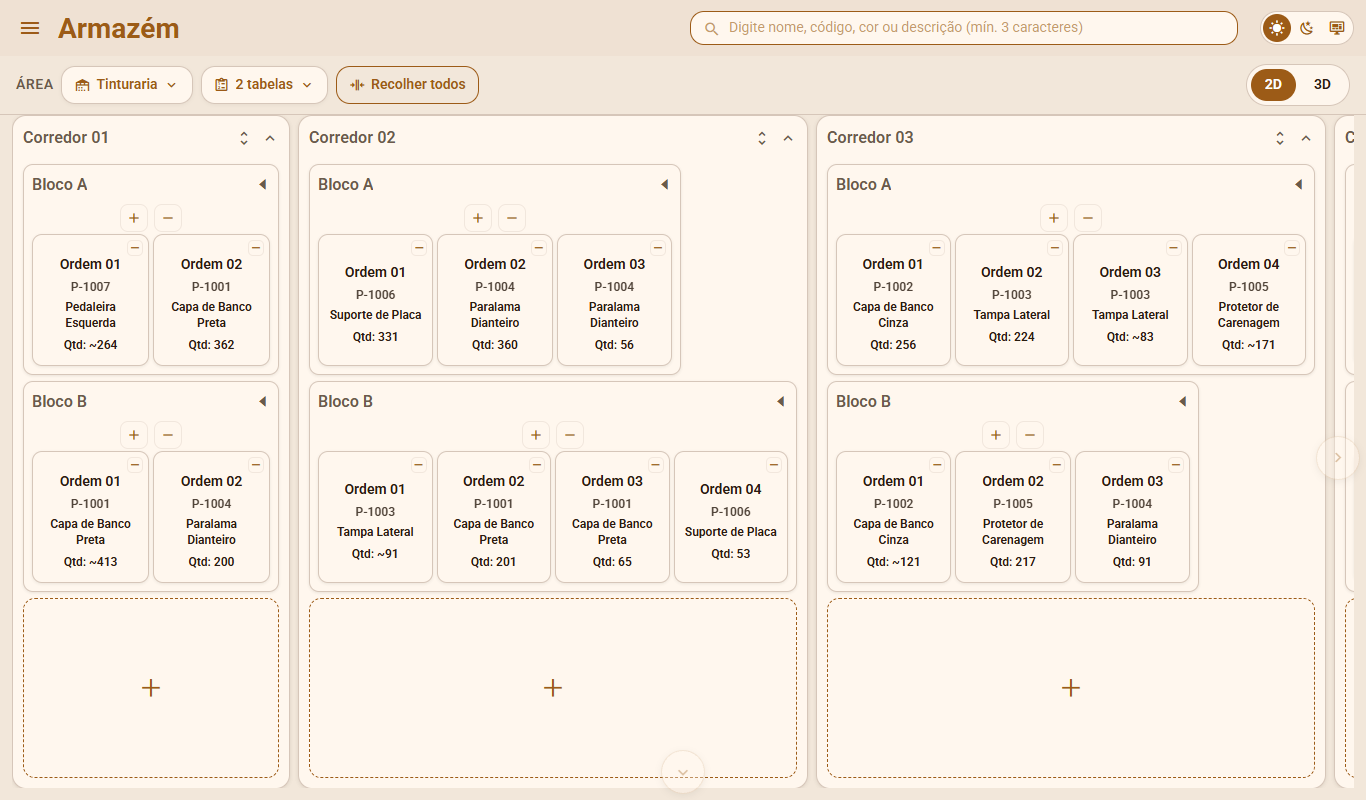The image size is (1366, 800).
Task: Click the plus button in Corredor 02 Bloco B
Action: coord(536,434)
